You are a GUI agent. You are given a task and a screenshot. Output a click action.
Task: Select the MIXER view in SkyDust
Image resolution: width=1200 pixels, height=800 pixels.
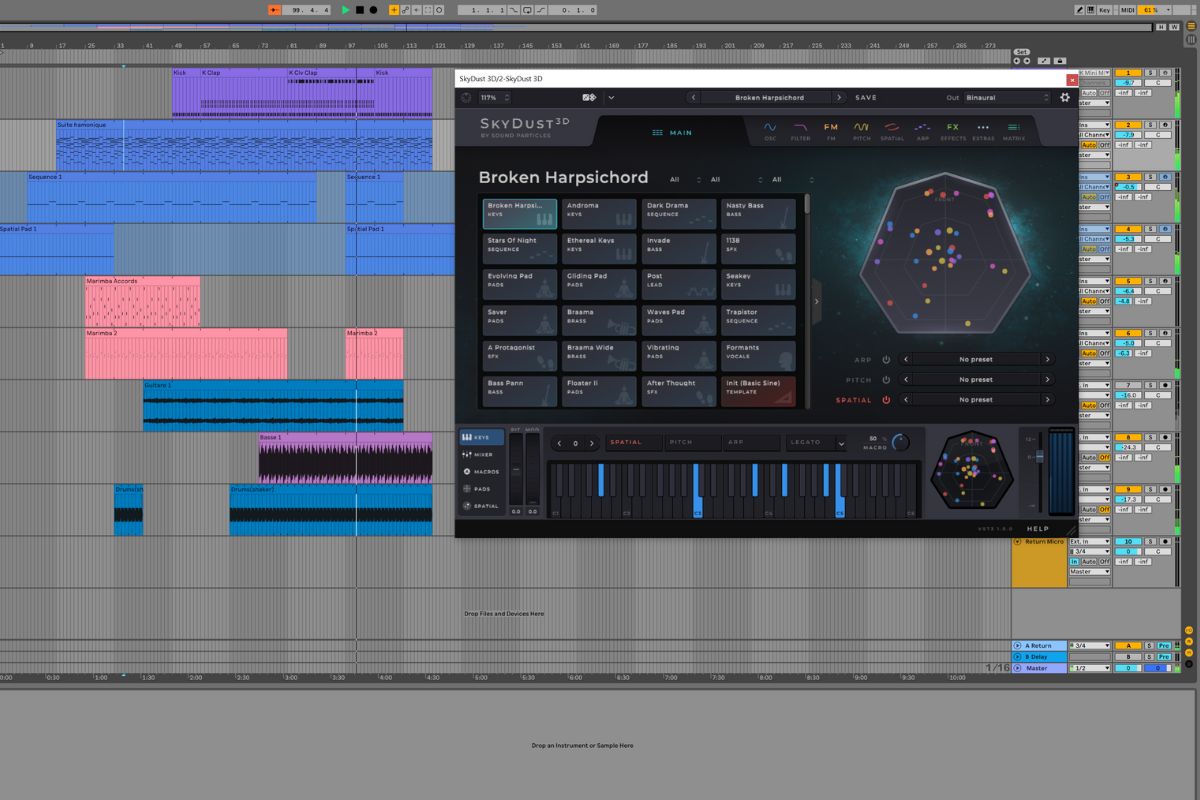click(x=481, y=455)
